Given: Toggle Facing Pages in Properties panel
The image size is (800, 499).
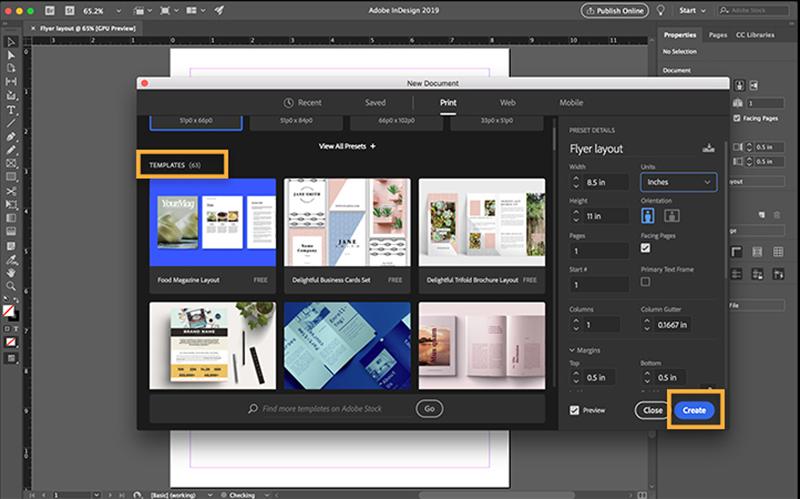Looking at the screenshot, I should tap(737, 118).
